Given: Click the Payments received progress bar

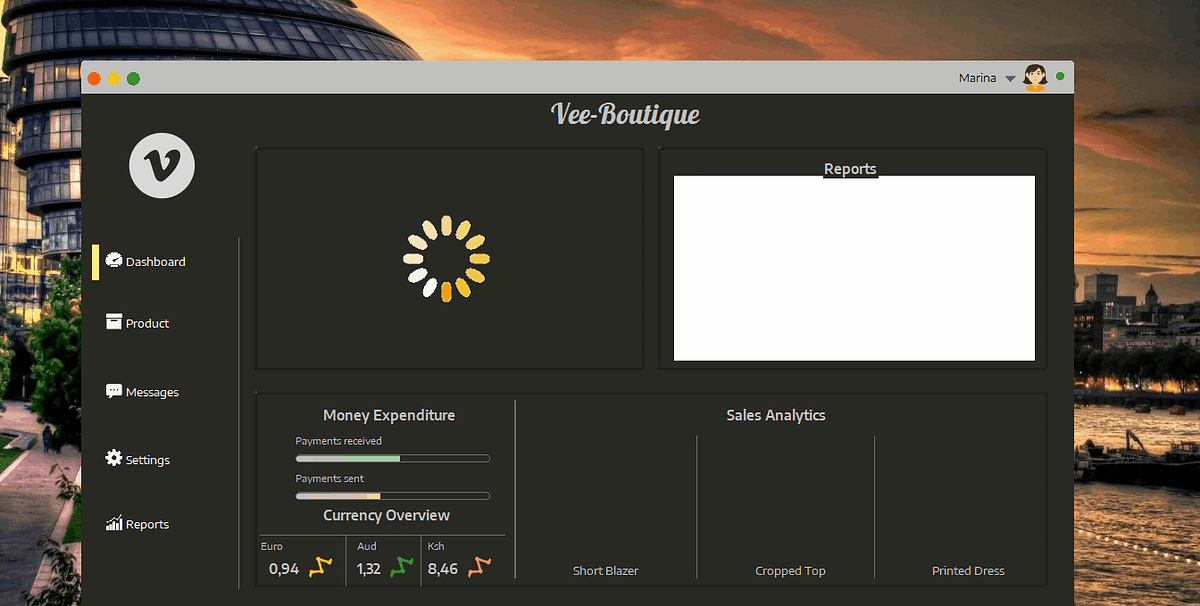Looking at the screenshot, I should coord(392,458).
